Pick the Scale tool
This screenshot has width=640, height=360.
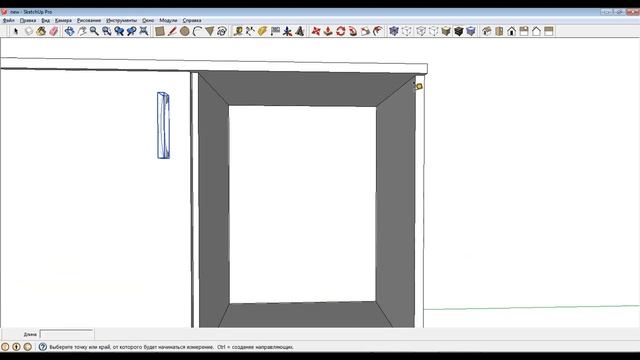[365, 31]
